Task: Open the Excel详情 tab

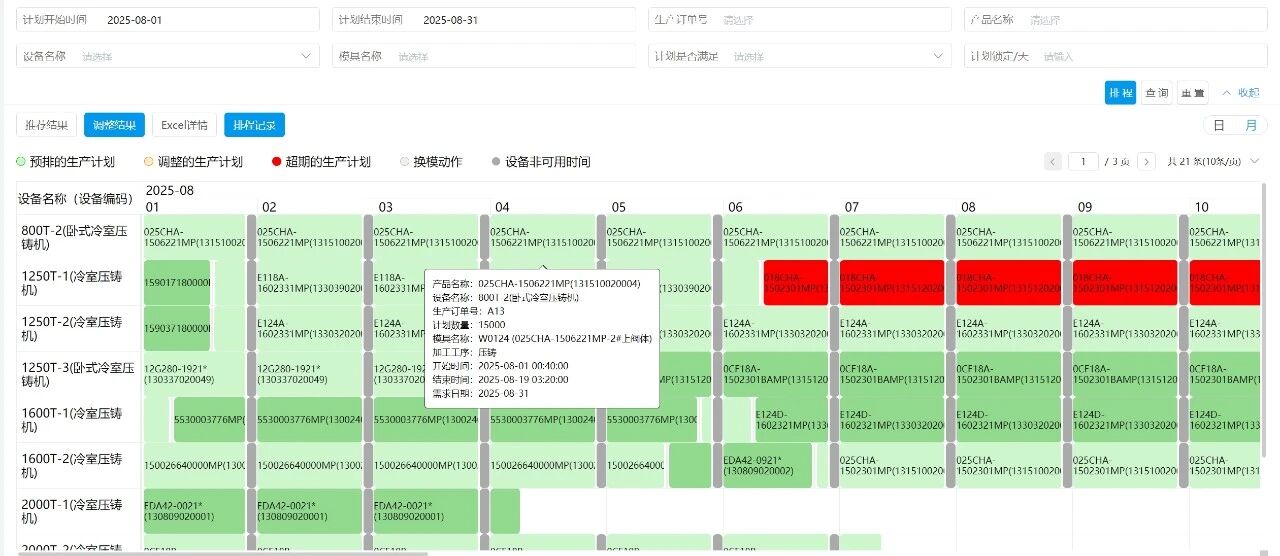Action: tap(184, 125)
